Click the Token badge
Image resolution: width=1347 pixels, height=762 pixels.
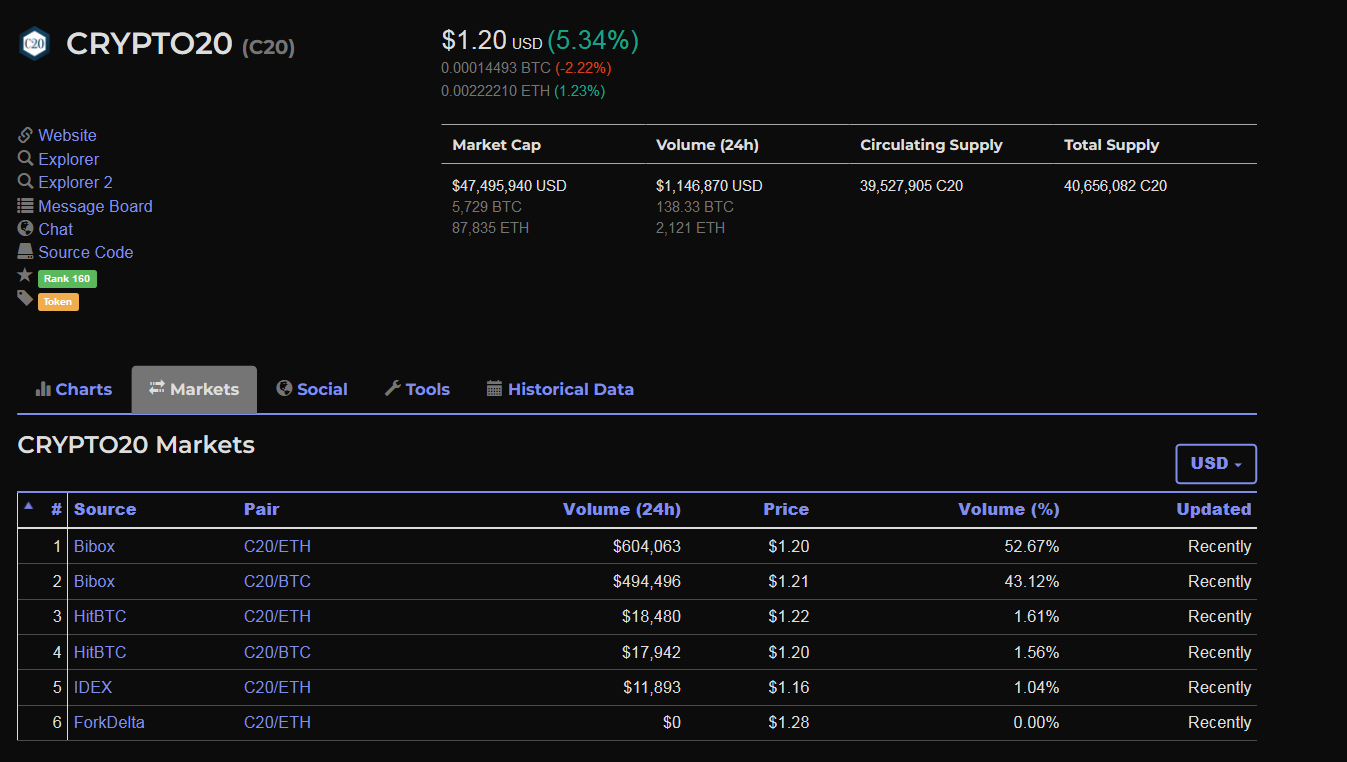[58, 302]
